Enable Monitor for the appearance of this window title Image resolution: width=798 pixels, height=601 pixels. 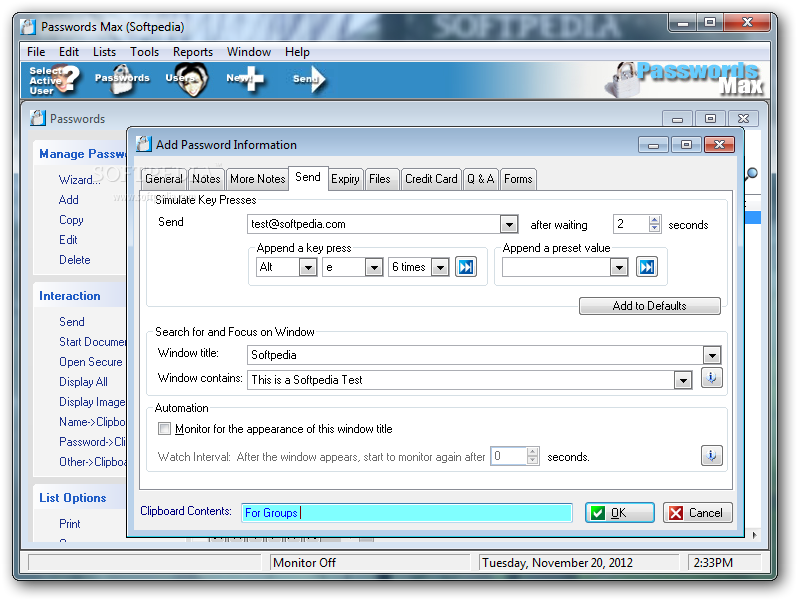pyautogui.click(x=164, y=428)
